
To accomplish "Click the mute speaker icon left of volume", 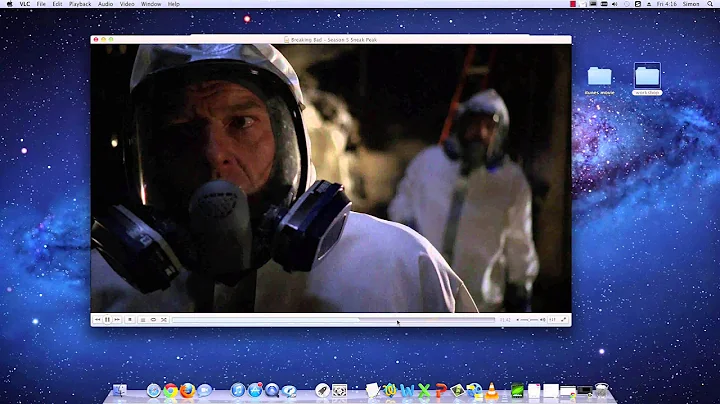I will [x=518, y=320].
